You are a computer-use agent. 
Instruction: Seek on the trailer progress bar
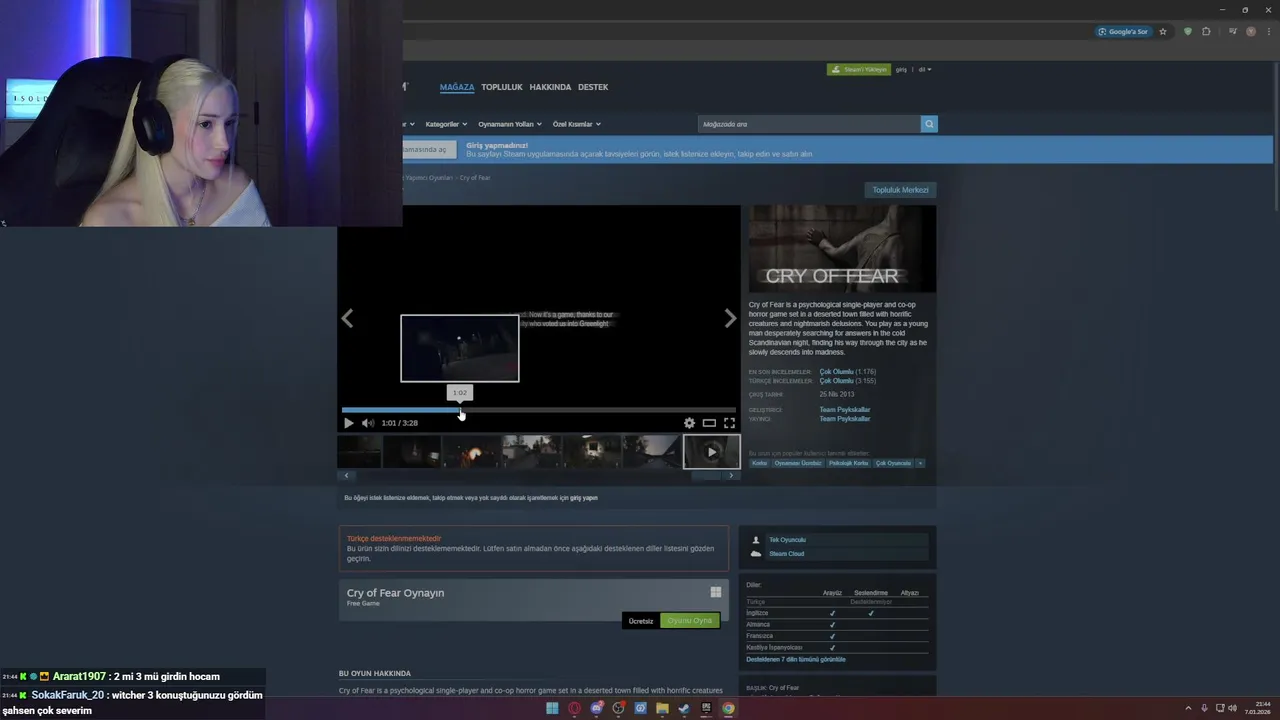coord(539,410)
